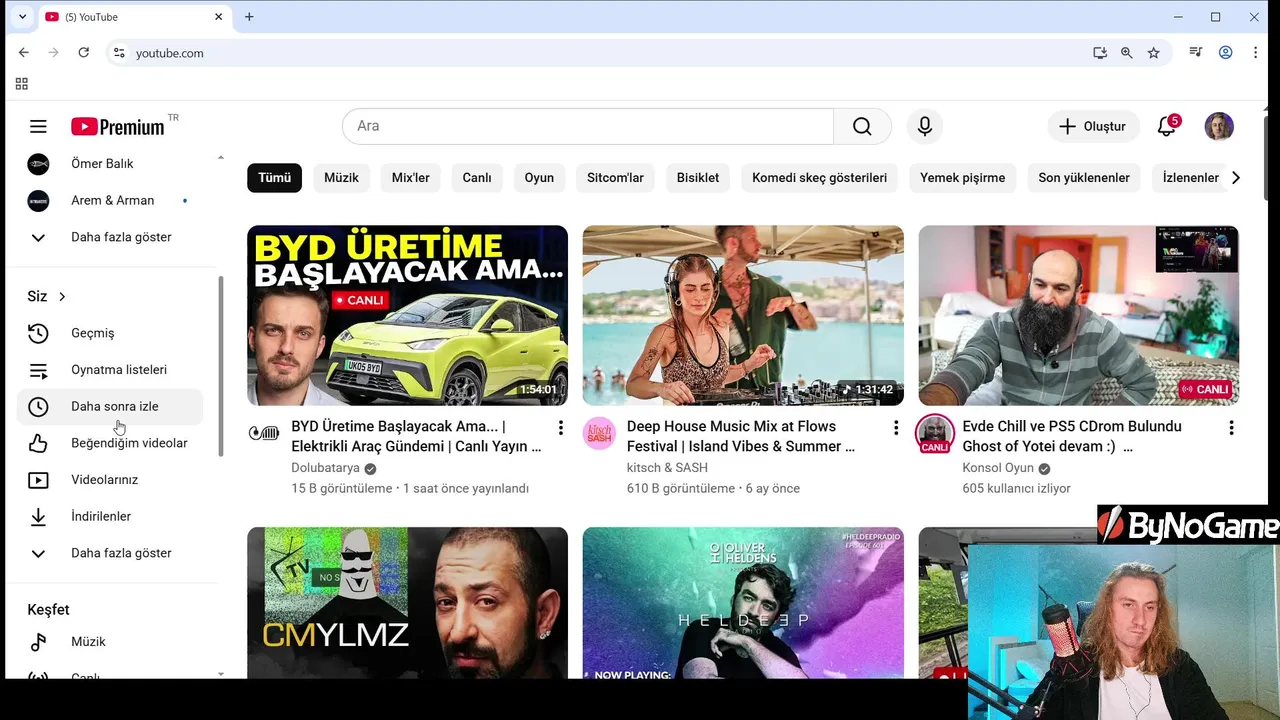Image resolution: width=1280 pixels, height=720 pixels.
Task: Open Evde Chill ve PS5 video title
Action: coord(1072,436)
